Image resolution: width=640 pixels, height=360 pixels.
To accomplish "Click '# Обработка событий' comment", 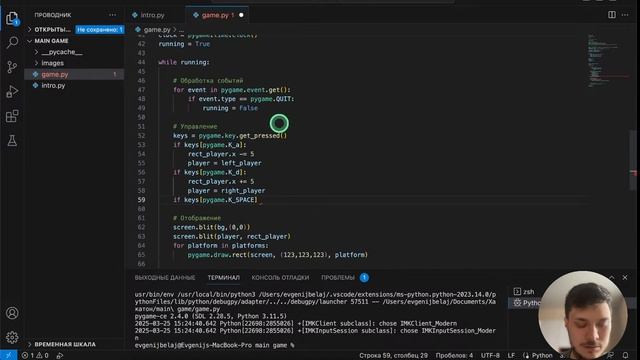I will click(x=208, y=81).
